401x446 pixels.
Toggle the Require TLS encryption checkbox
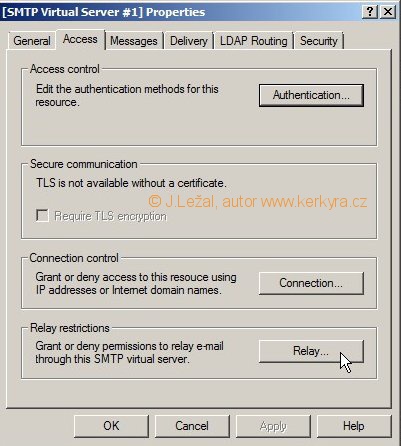pos(42,215)
